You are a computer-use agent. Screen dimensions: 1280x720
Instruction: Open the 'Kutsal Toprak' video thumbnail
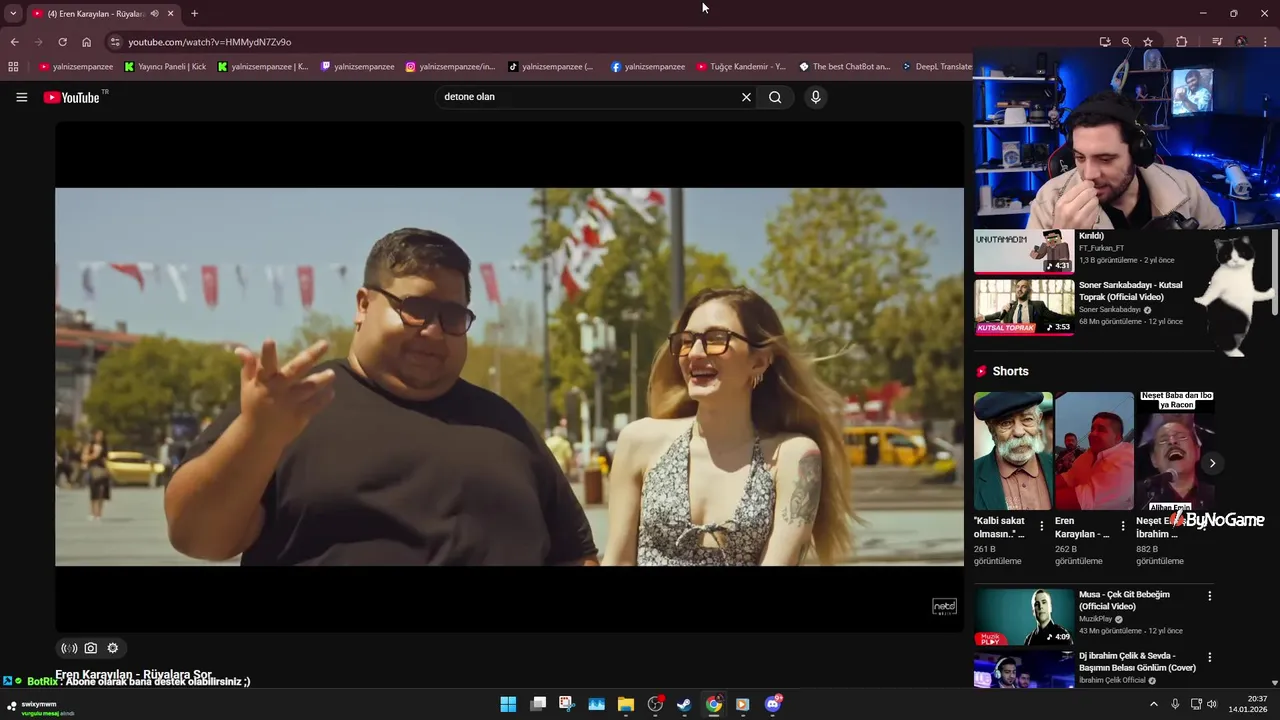(x=1024, y=306)
